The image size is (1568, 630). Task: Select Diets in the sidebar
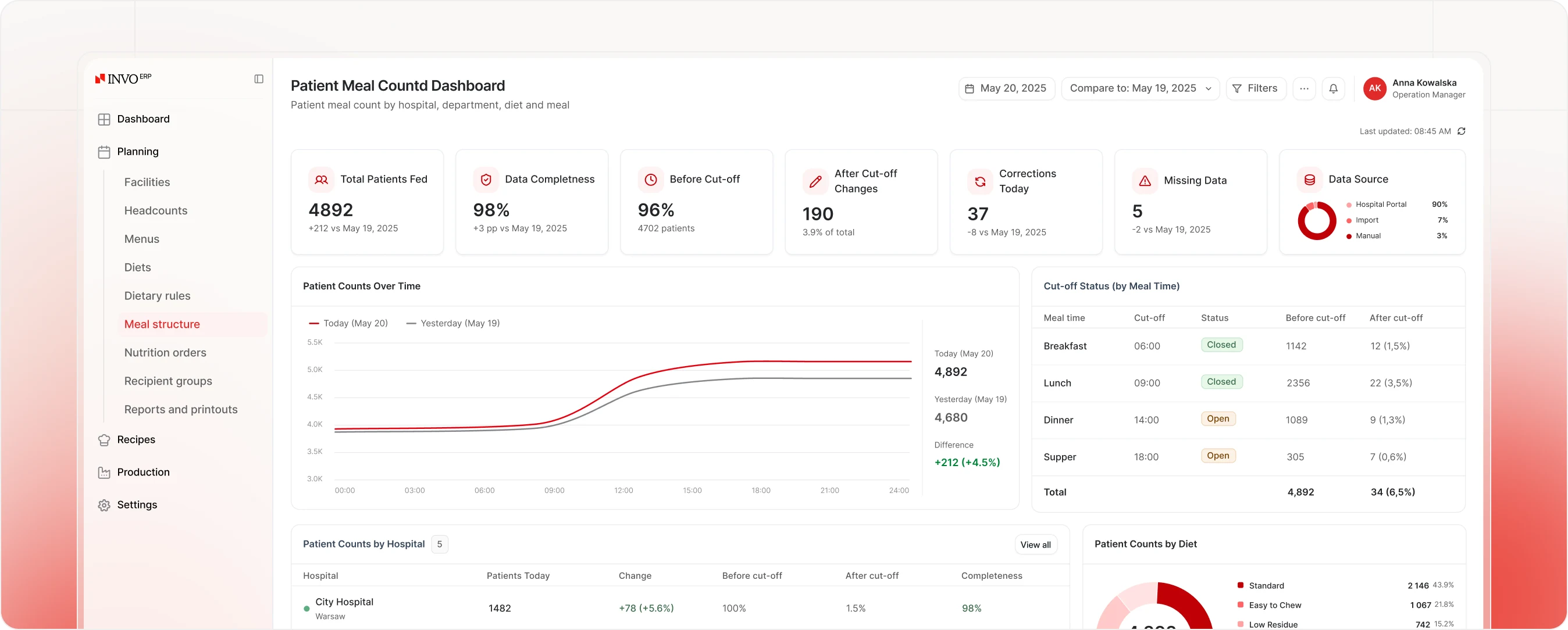(138, 267)
